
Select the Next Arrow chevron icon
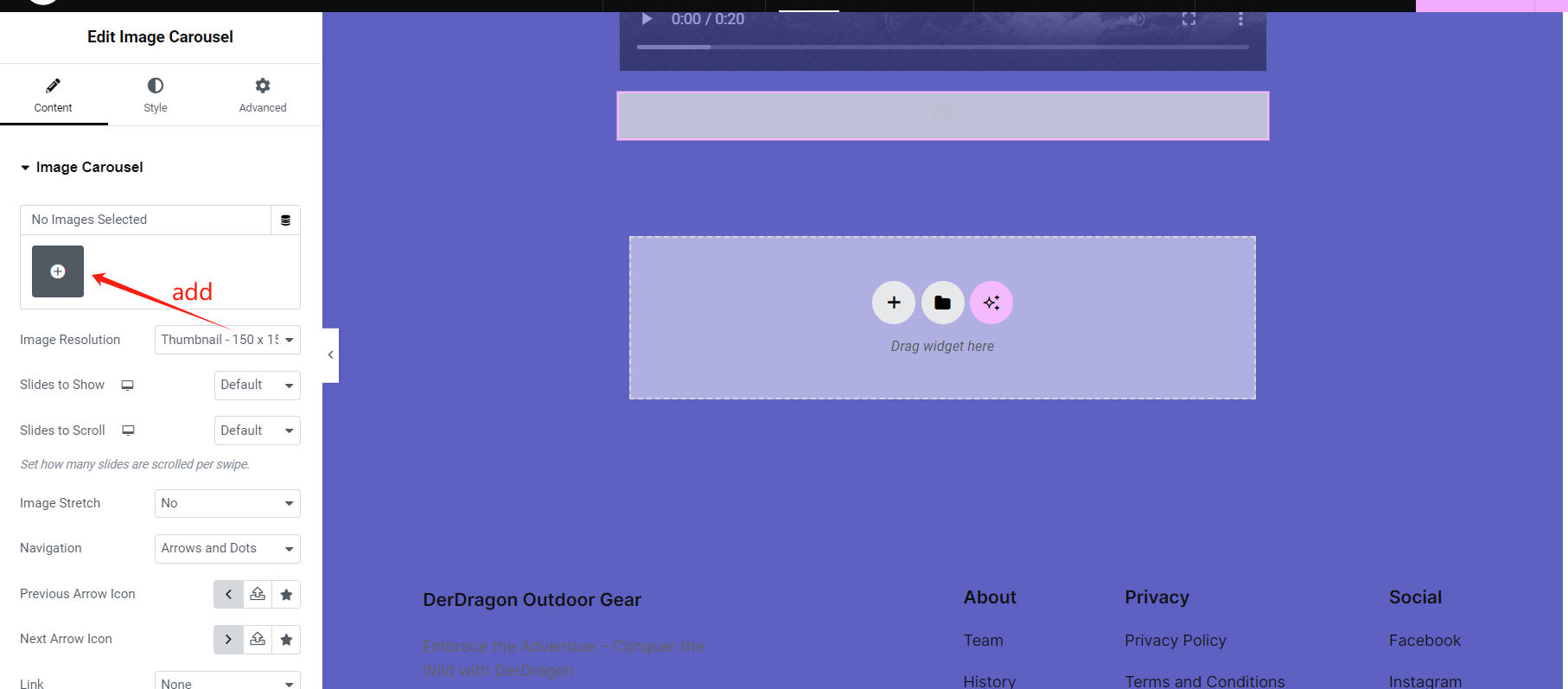228,639
